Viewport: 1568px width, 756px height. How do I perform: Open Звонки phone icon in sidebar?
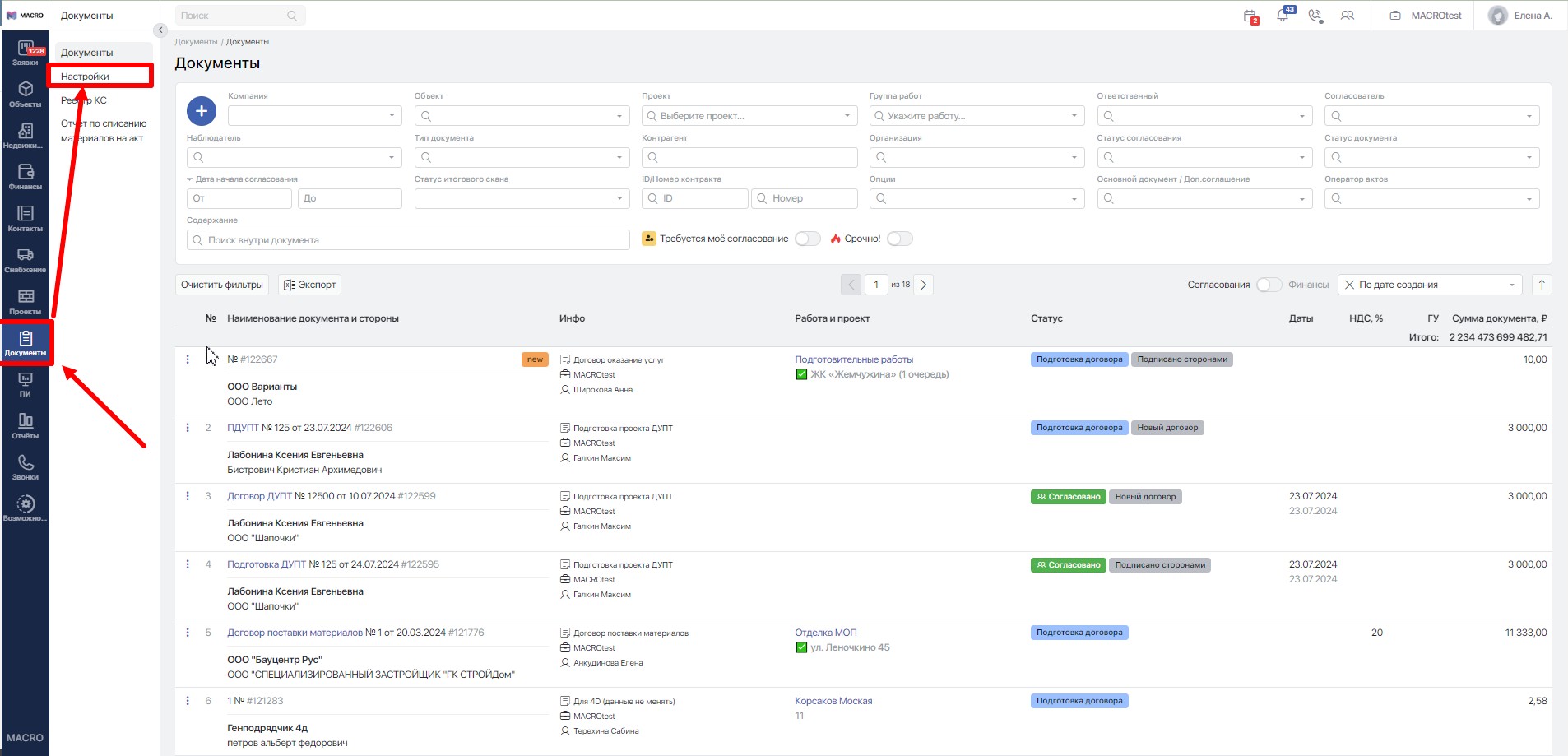pyautogui.click(x=26, y=466)
